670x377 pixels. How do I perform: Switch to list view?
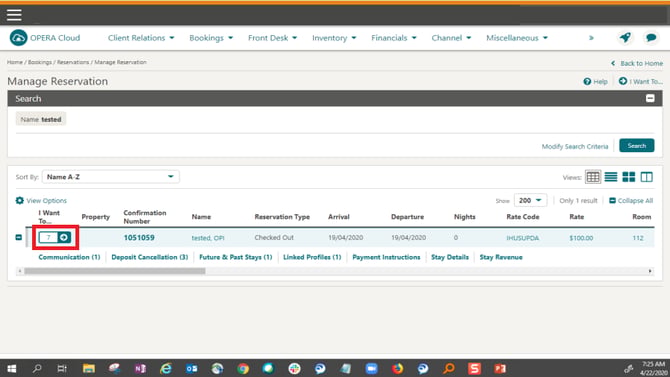tap(611, 177)
